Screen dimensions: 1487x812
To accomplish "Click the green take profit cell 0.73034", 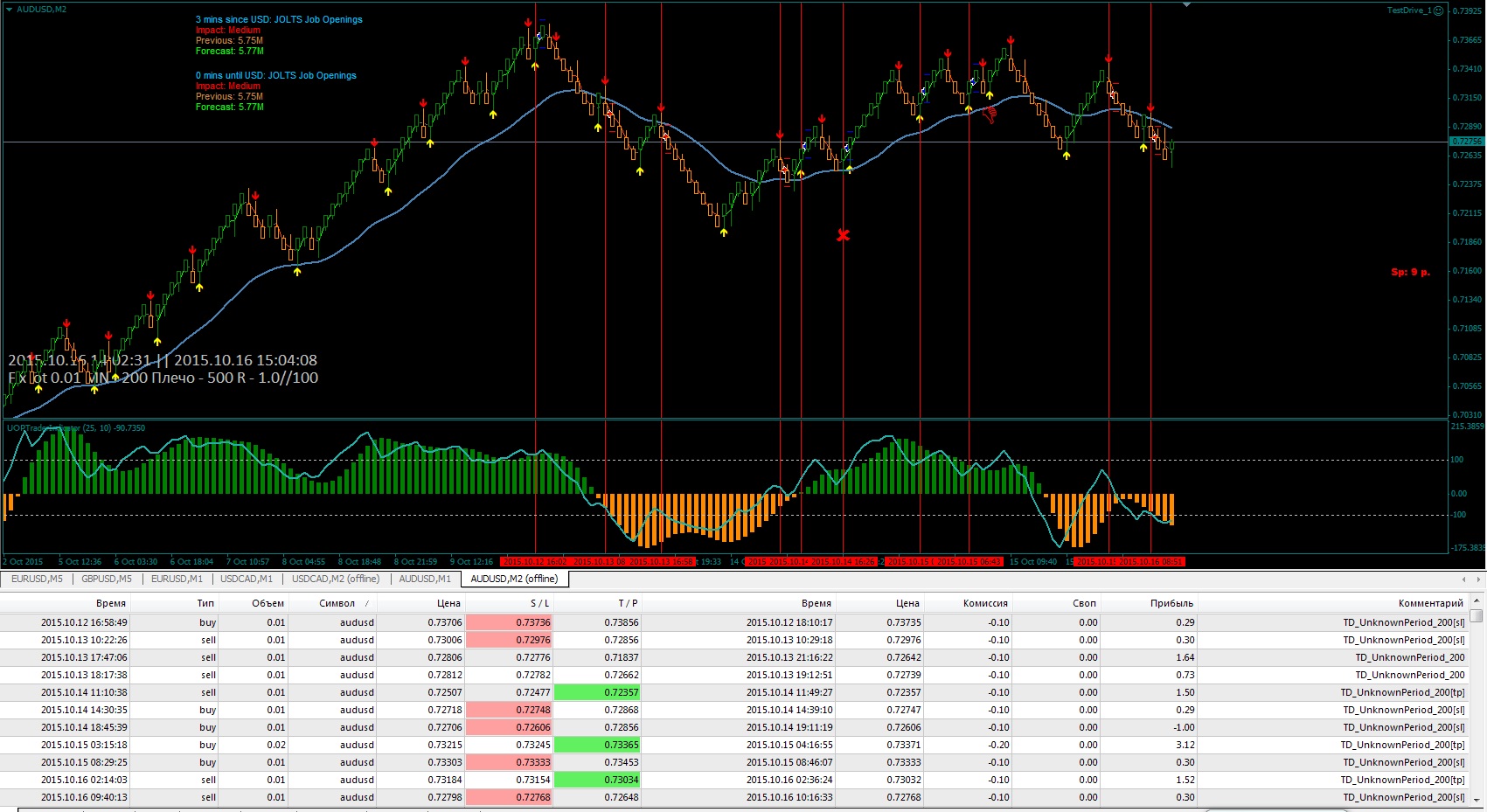I will (597, 780).
